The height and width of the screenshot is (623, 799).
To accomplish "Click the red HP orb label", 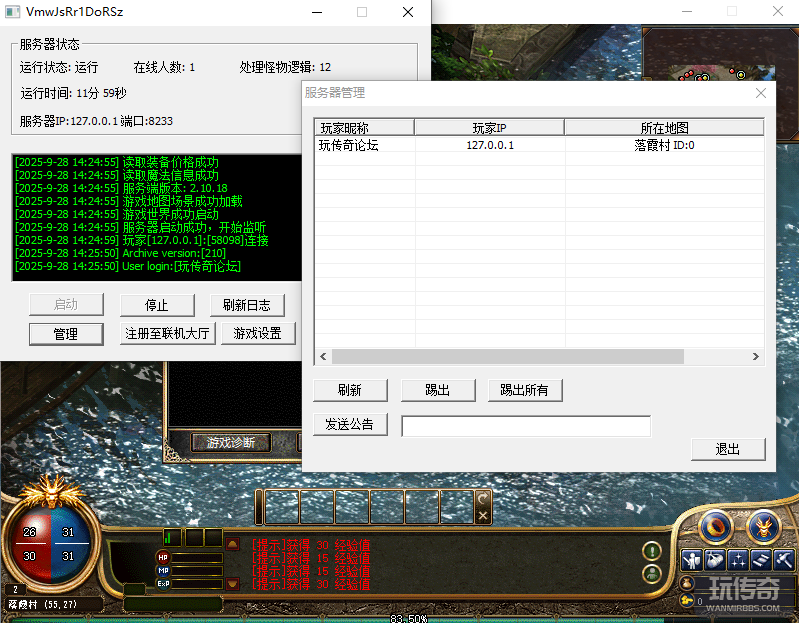I will coord(163,557).
